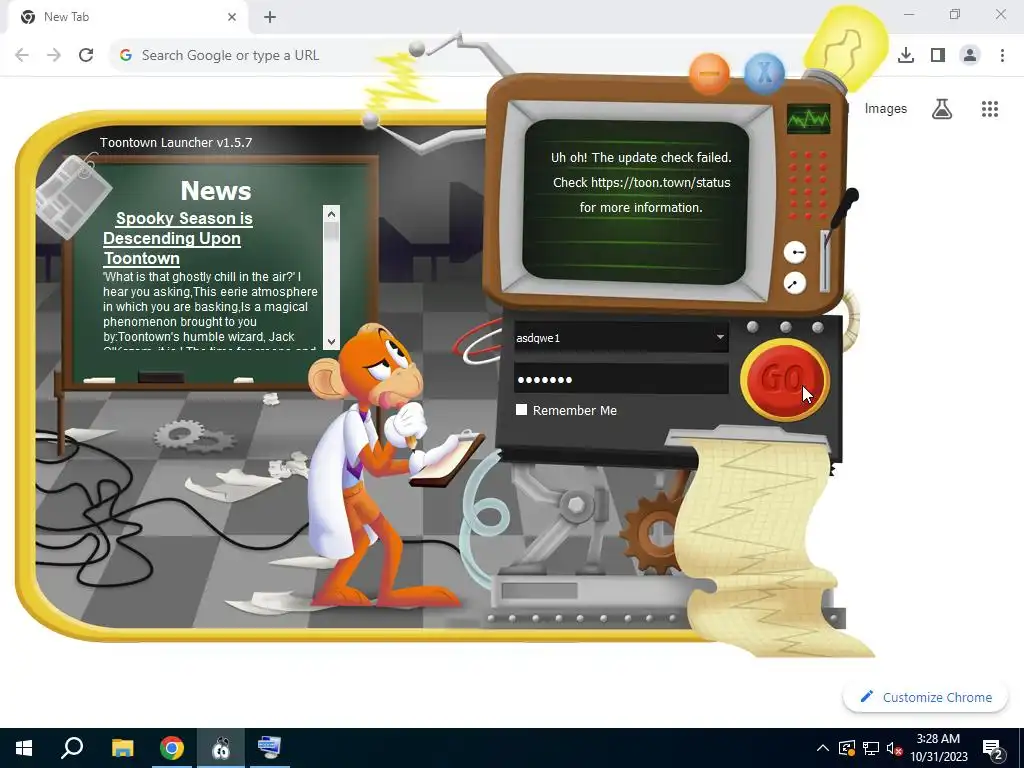Show hidden system tray icons
This screenshot has height=768, width=1024.
tap(823, 748)
